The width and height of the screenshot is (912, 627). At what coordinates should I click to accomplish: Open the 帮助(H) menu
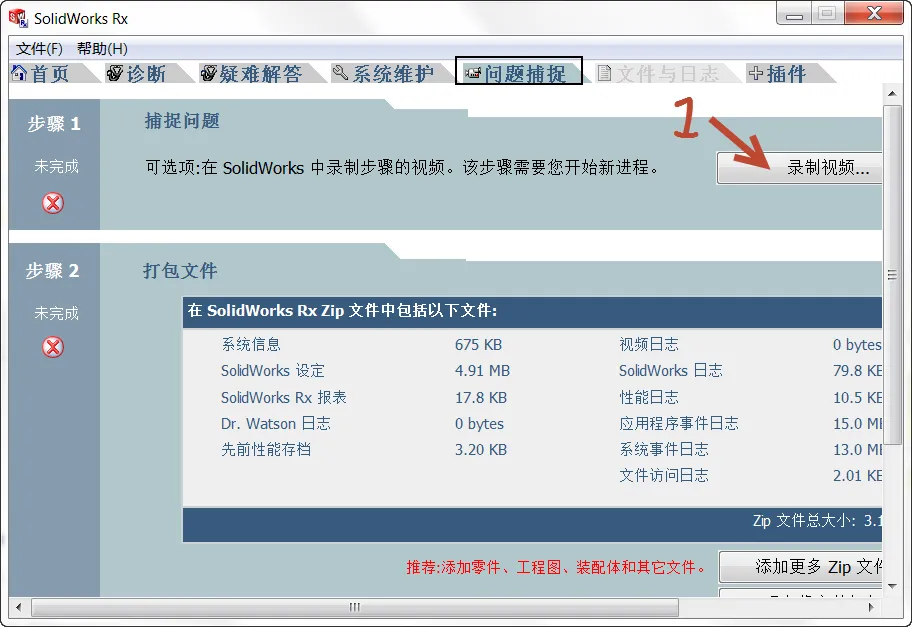point(102,49)
